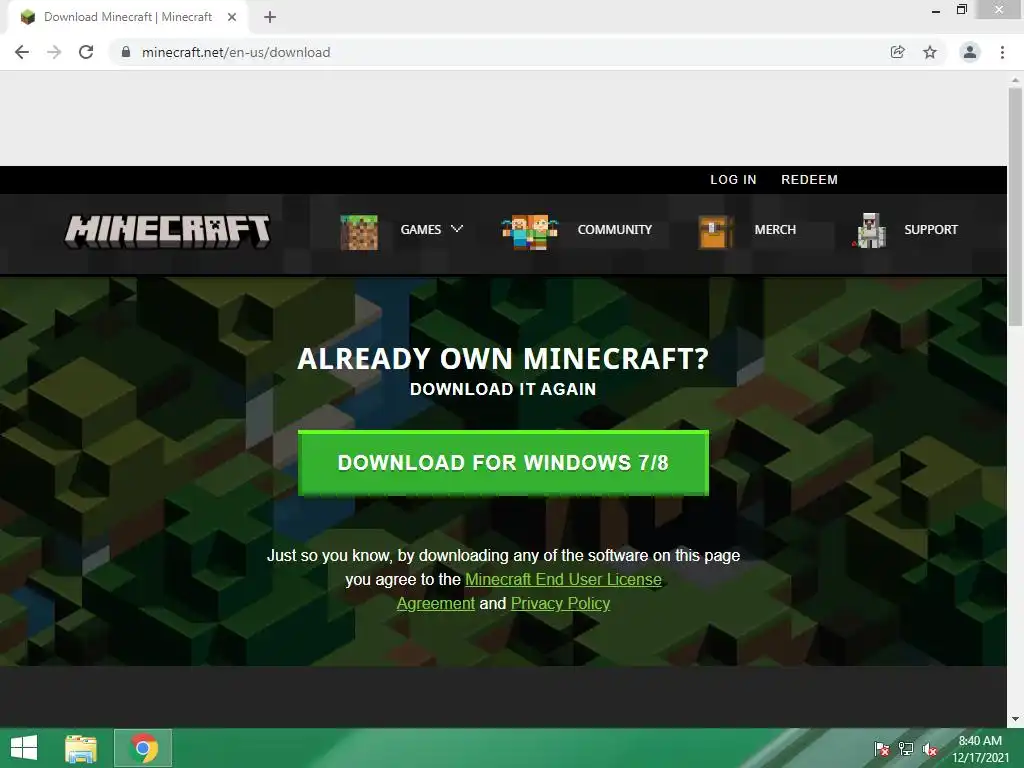The image size is (1024, 768).
Task: Click the iron golem Support icon
Action: 871,231
